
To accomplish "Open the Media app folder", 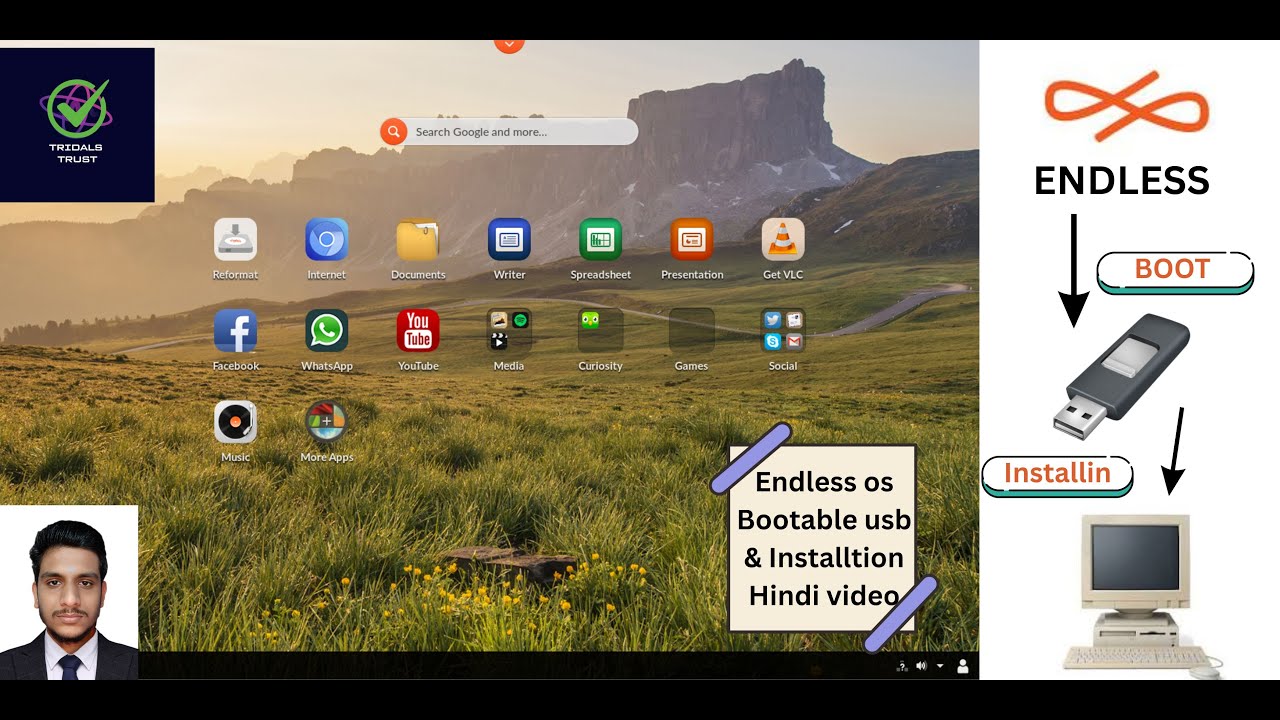I will click(x=509, y=331).
